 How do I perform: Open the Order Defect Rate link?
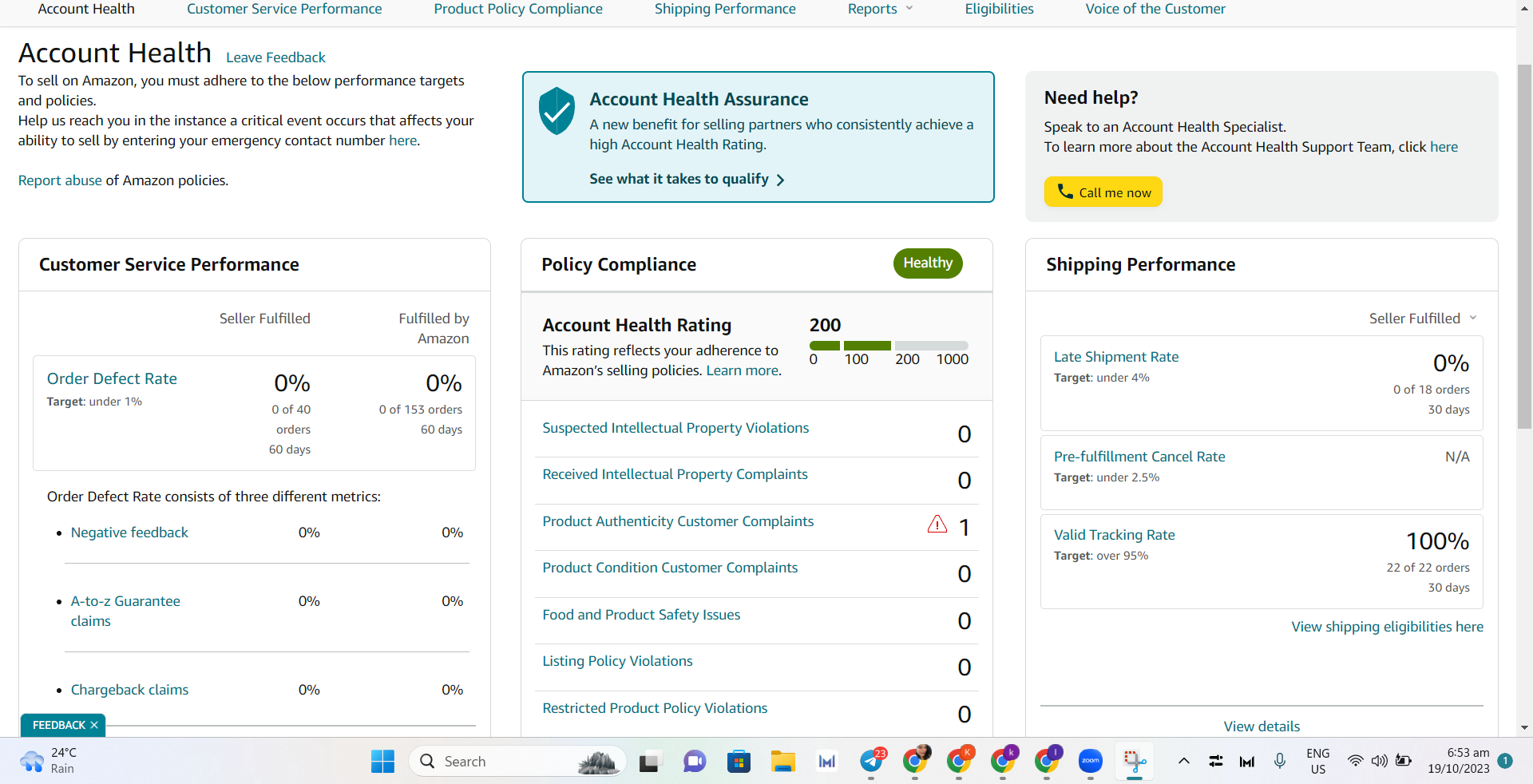112,378
